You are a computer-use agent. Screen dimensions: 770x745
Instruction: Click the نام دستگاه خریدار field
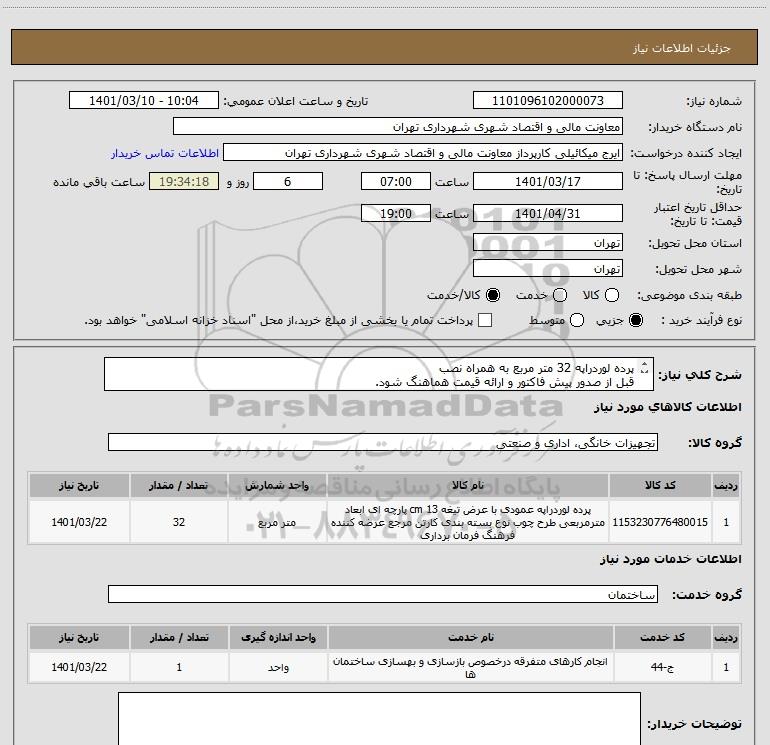(398, 126)
